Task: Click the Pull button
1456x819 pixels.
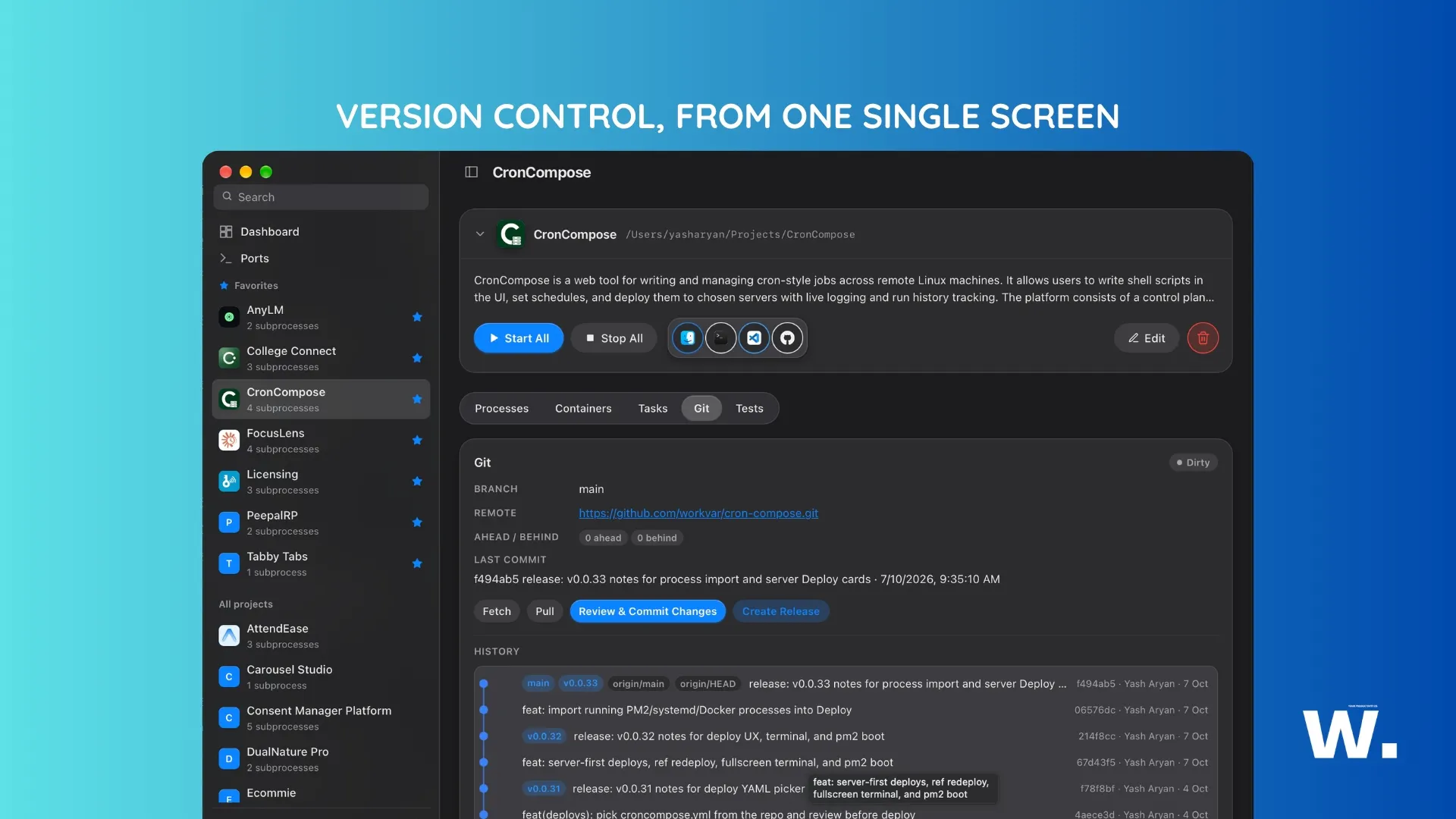Action: coord(544,611)
